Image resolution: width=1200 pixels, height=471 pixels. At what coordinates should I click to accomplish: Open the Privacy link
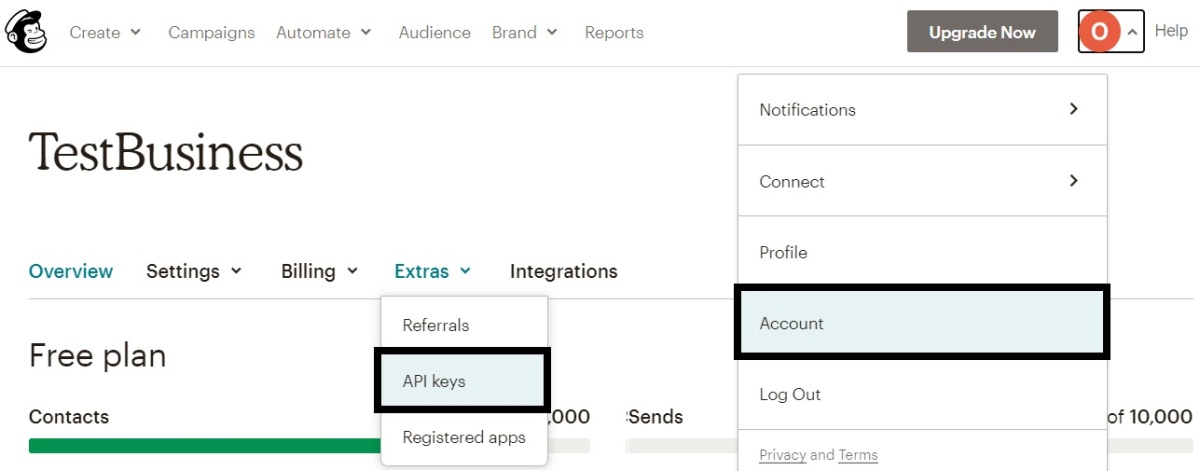[782, 455]
